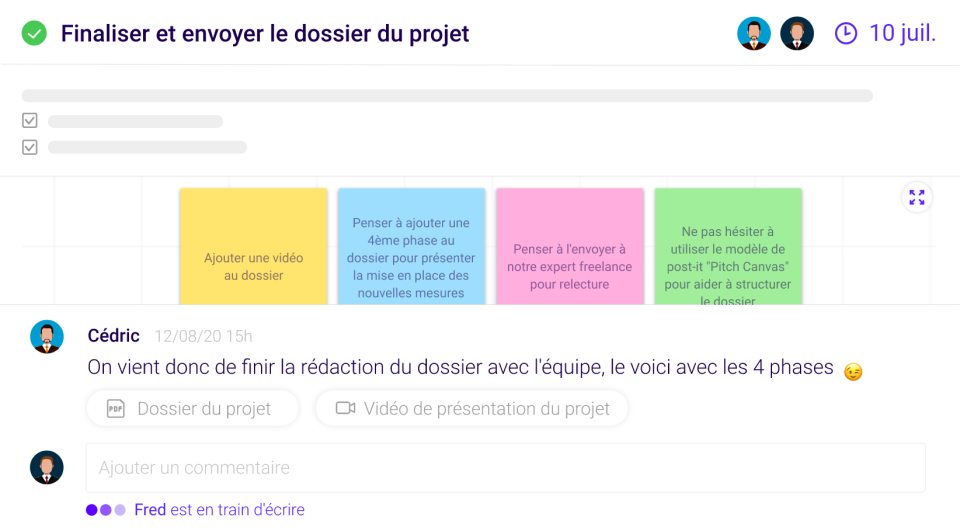Screen dimensions: 960x531
Task: Toggle the second subtask checkbox
Action: tap(30, 147)
